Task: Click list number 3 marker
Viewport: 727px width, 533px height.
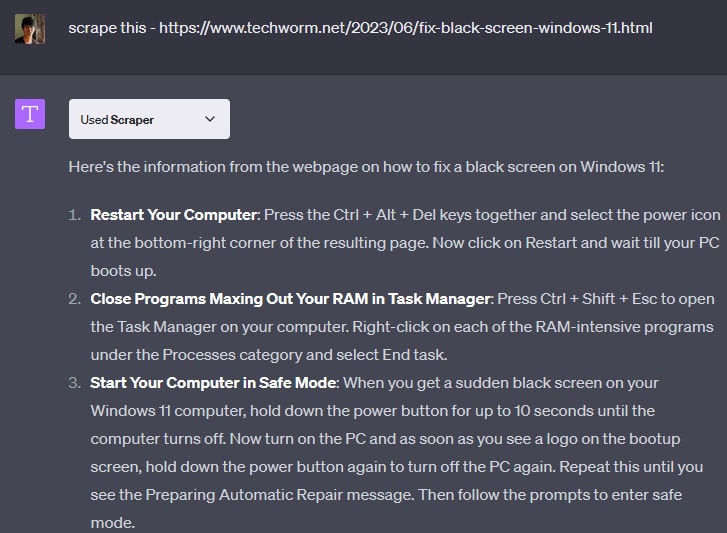Action: [x=76, y=382]
